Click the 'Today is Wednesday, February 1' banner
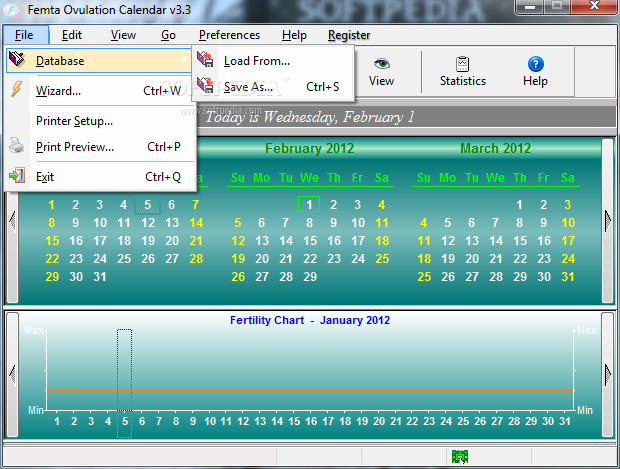This screenshot has height=469, width=620. [x=310, y=117]
